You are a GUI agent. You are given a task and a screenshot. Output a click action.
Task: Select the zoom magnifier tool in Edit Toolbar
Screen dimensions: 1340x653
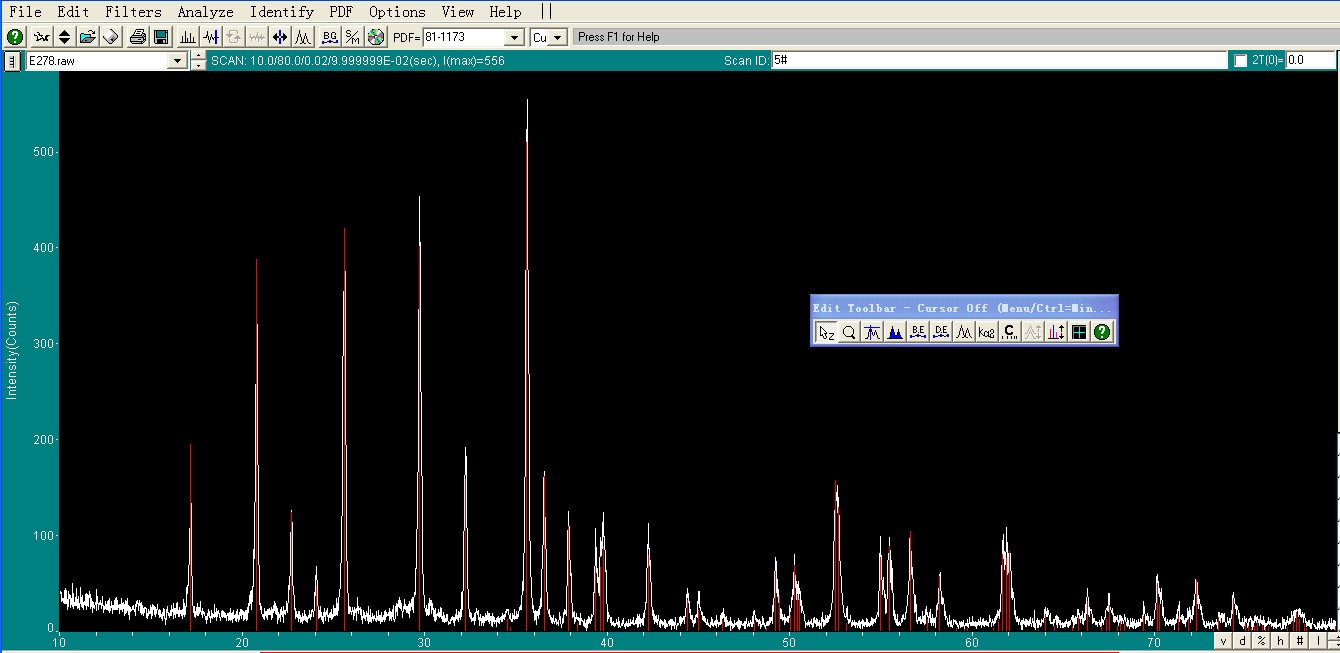[849, 333]
